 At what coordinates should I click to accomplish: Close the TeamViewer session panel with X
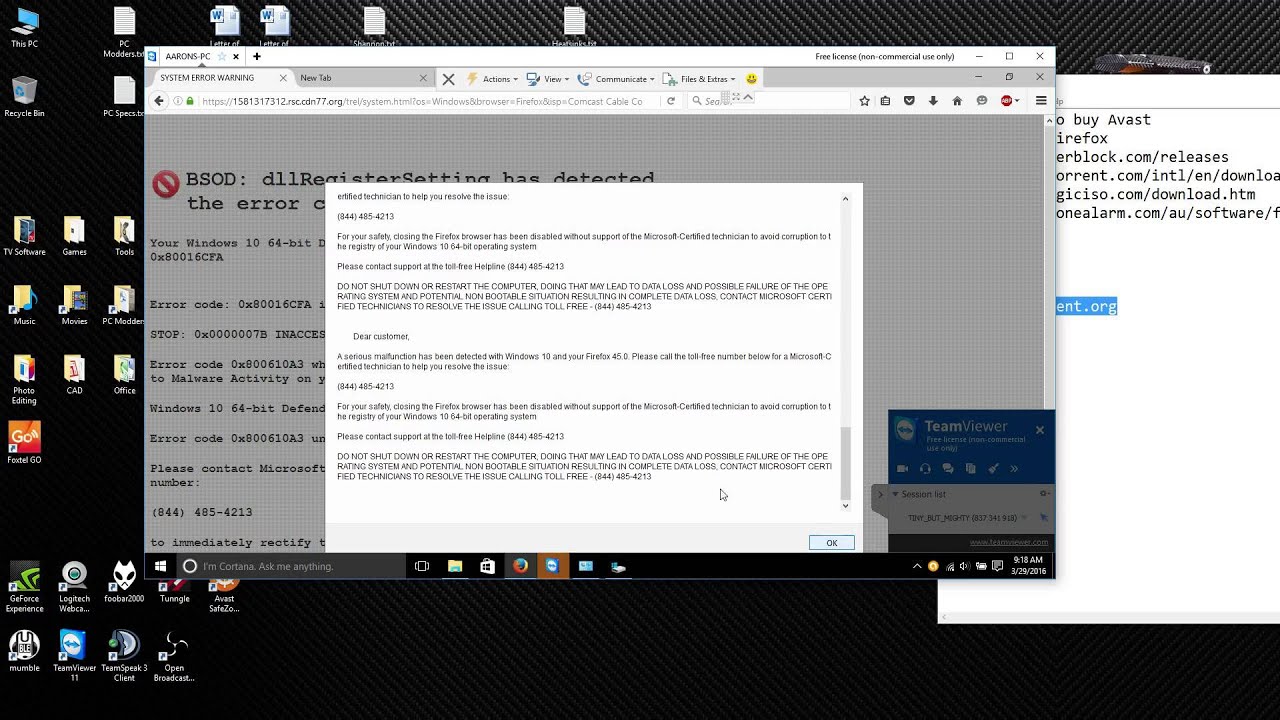1039,430
